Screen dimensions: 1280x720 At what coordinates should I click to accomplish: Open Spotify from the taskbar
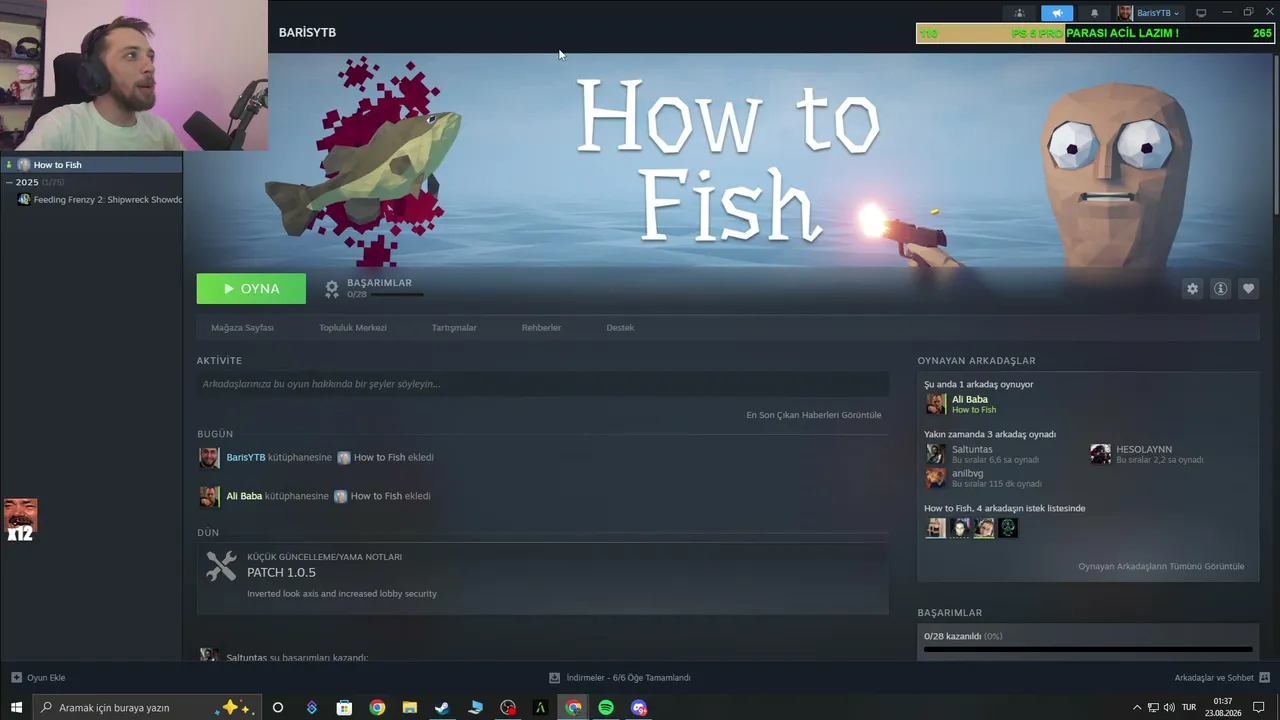coord(606,708)
